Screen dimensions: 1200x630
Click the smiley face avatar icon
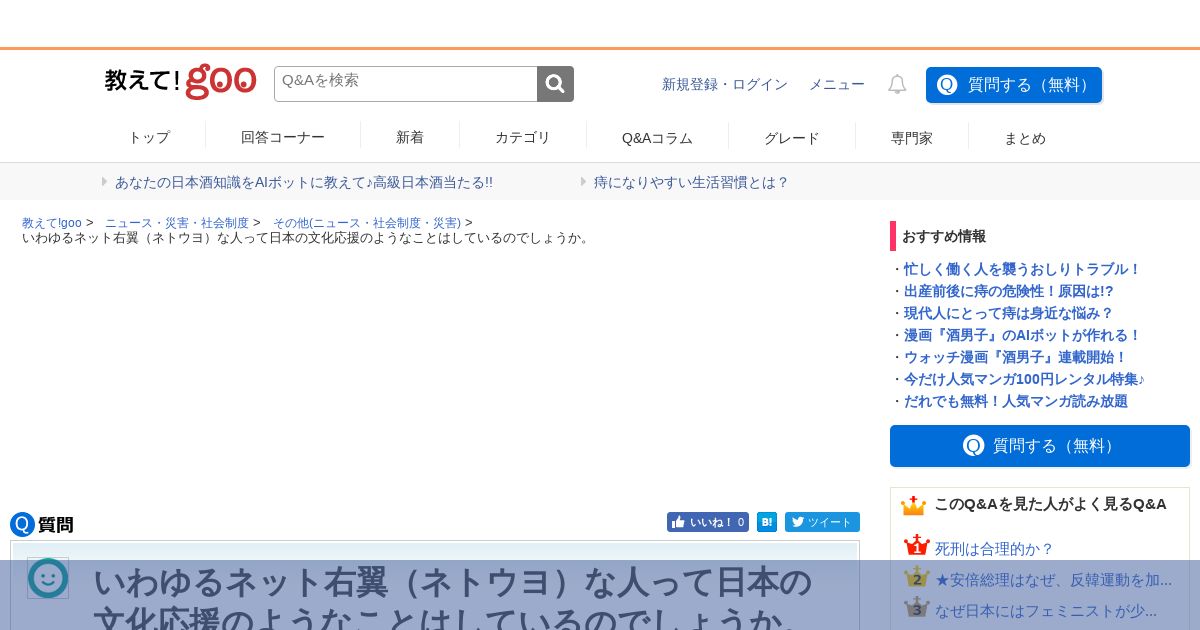click(48, 578)
